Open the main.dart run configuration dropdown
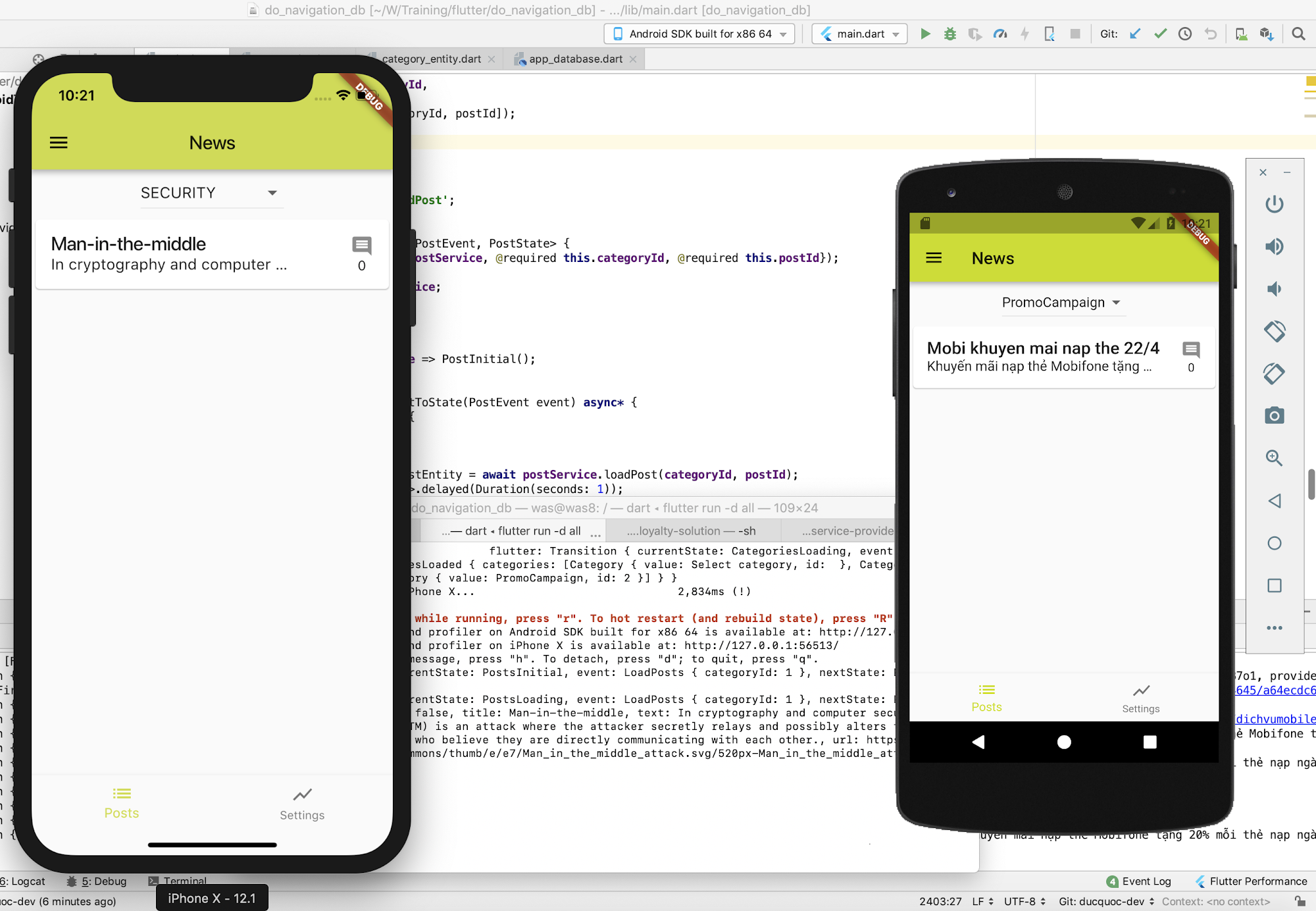 click(859, 34)
